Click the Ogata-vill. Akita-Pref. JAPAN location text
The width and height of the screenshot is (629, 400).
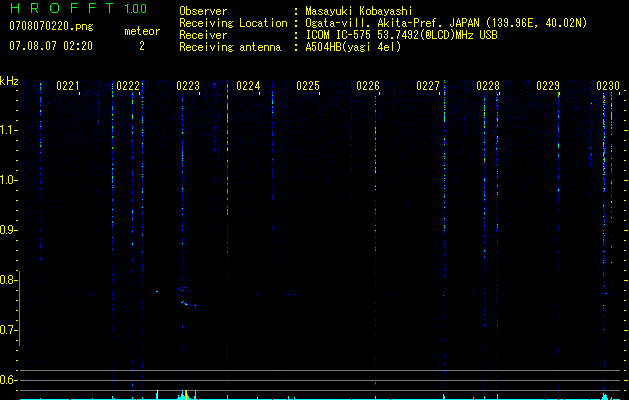(x=446, y=23)
